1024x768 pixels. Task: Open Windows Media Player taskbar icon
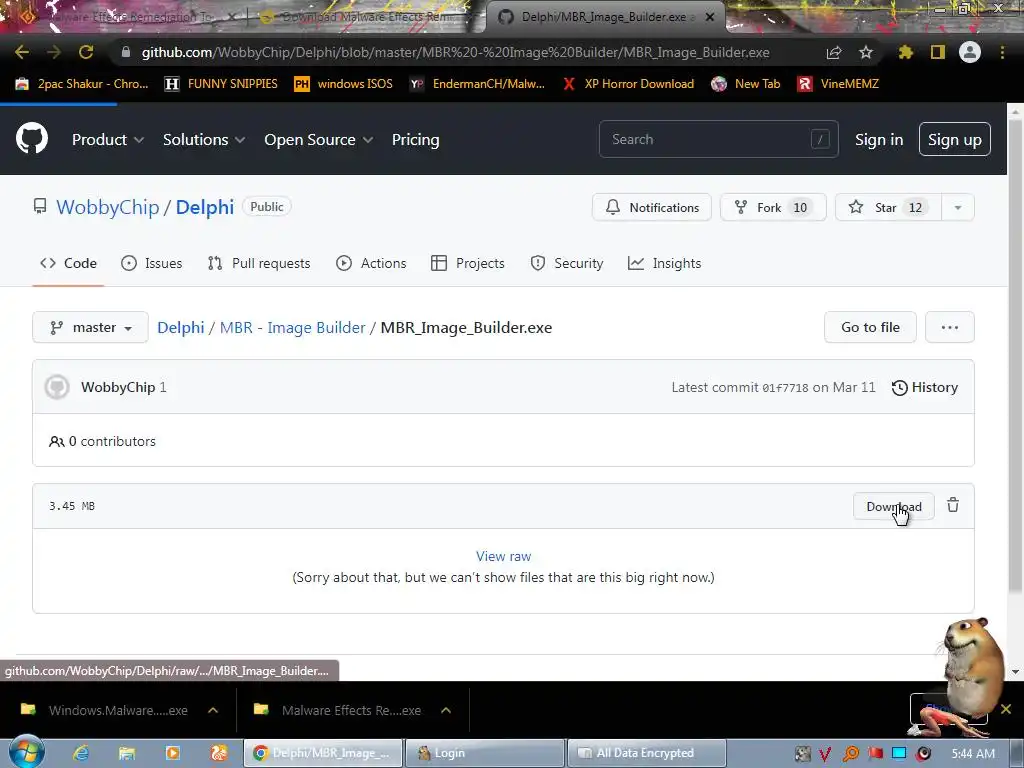coord(173,753)
